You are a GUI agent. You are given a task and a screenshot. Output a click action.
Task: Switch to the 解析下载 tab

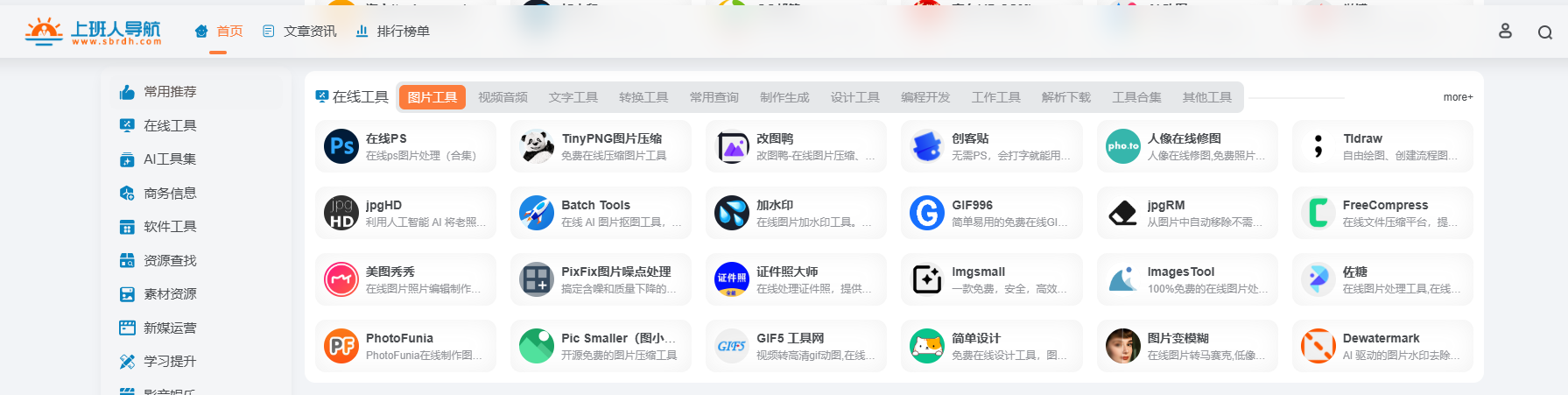pyautogui.click(x=1066, y=97)
